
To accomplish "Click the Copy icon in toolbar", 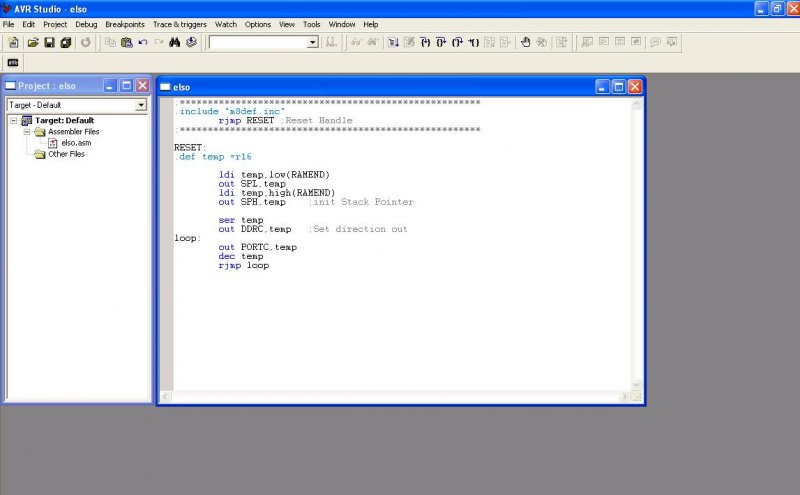I will [110, 42].
